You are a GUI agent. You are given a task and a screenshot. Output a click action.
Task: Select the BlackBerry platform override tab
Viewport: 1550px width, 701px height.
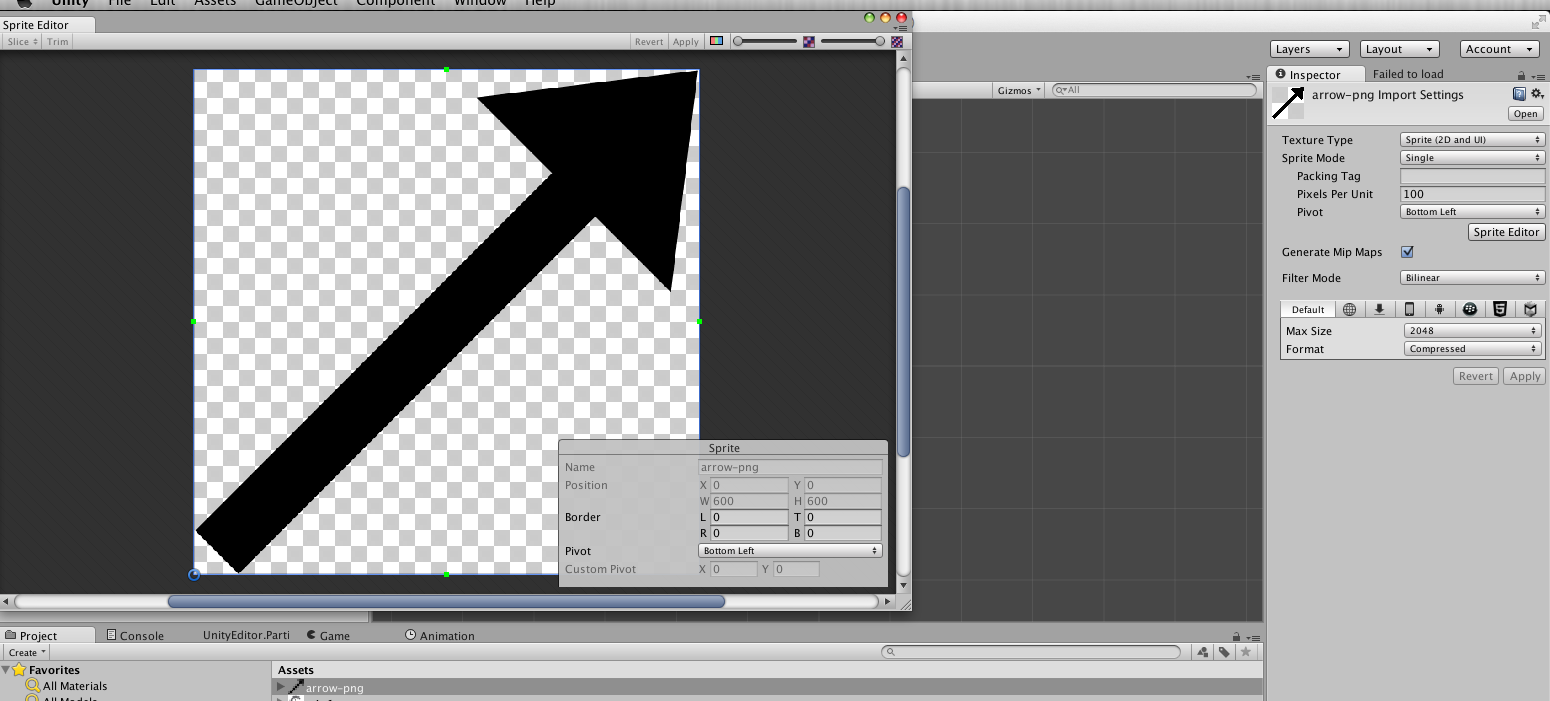tap(1469, 309)
